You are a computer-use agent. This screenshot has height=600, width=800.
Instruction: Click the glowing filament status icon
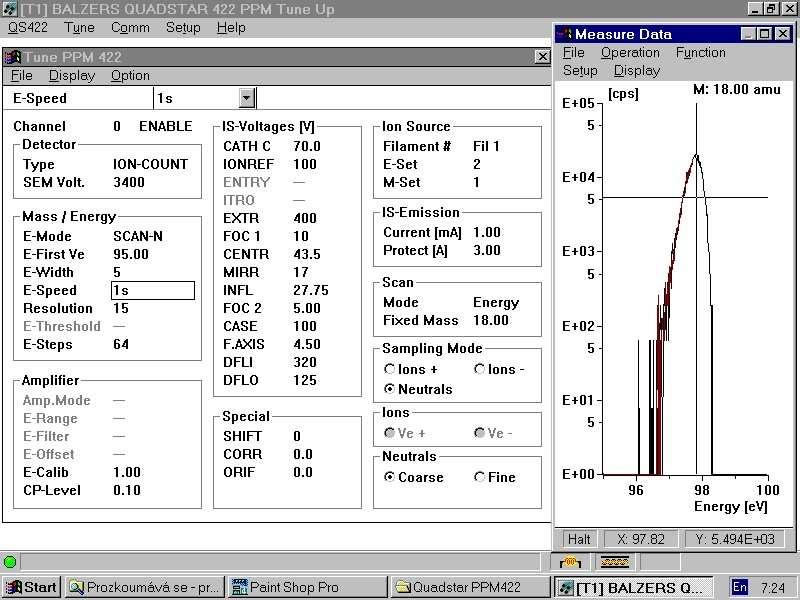[570, 562]
